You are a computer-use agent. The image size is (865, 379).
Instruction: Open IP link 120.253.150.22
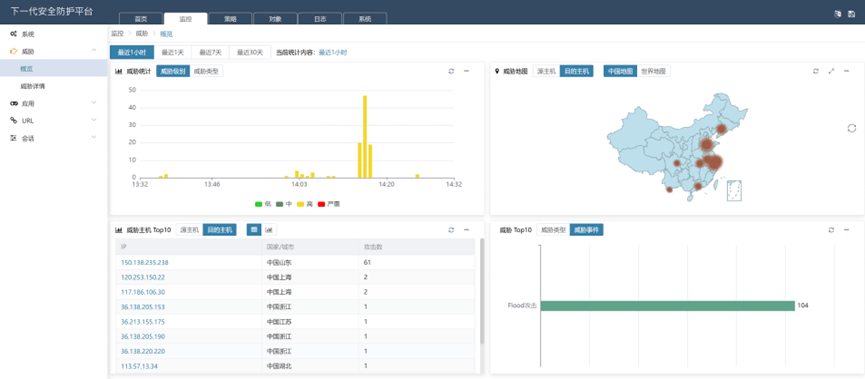pos(142,277)
